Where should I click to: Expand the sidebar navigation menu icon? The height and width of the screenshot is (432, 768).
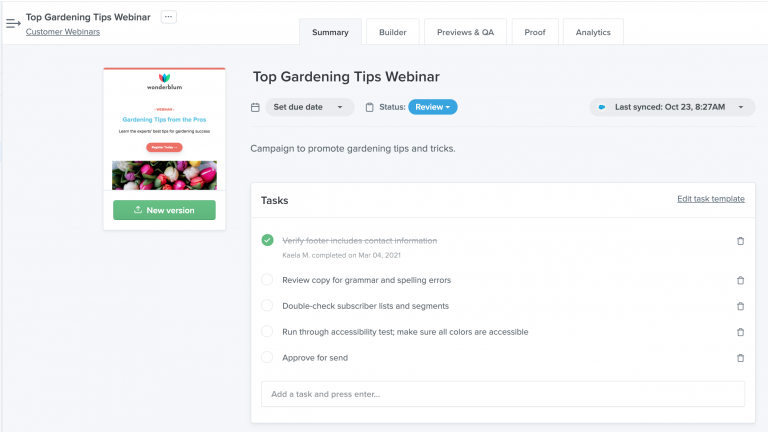click(x=13, y=23)
